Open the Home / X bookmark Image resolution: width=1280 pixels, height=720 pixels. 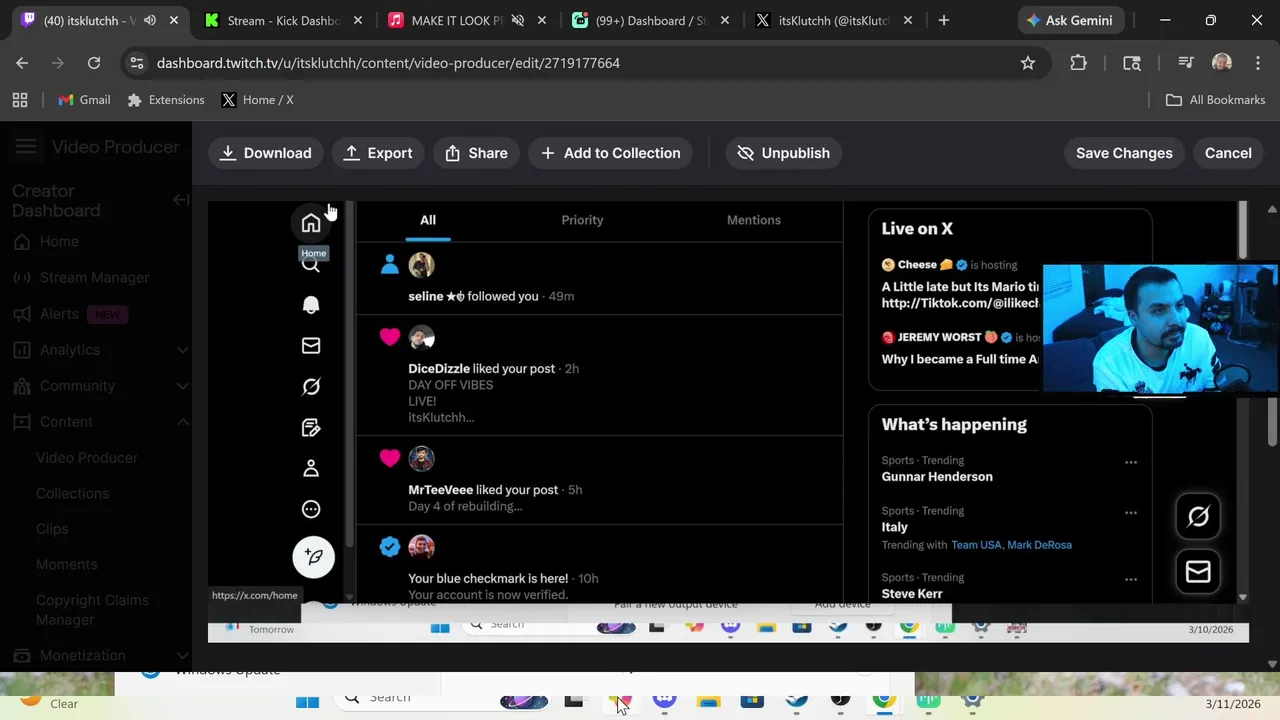257,100
